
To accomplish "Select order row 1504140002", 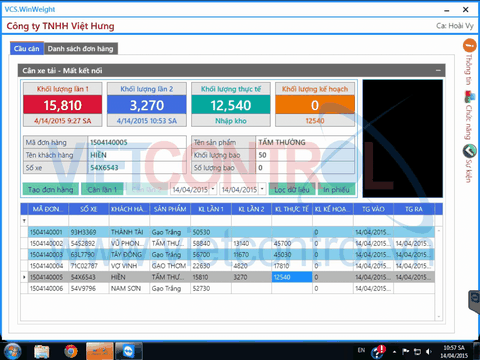I will 228,243.
